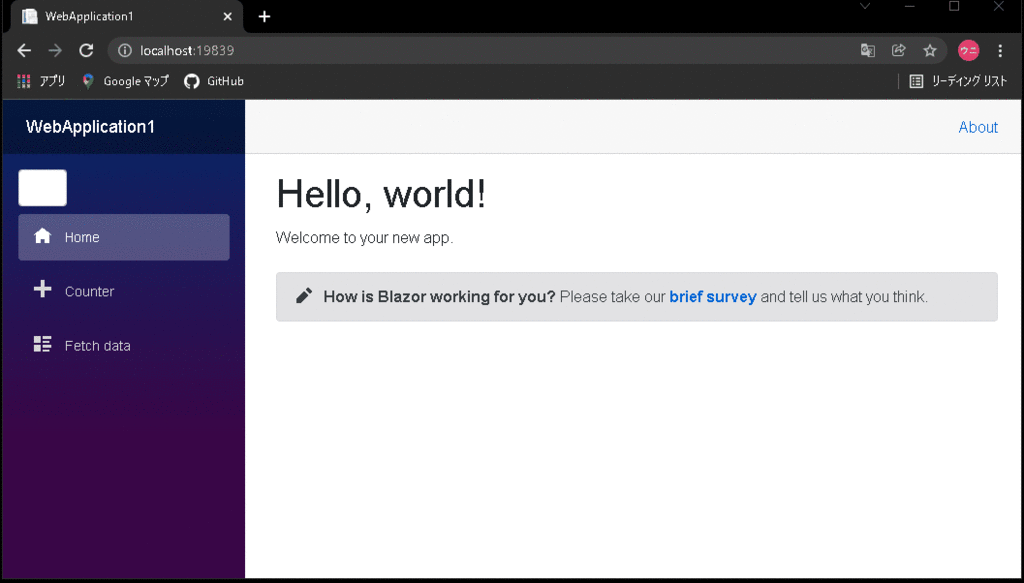Click the share icon in the toolbar
The height and width of the screenshot is (583, 1024).
tap(899, 50)
